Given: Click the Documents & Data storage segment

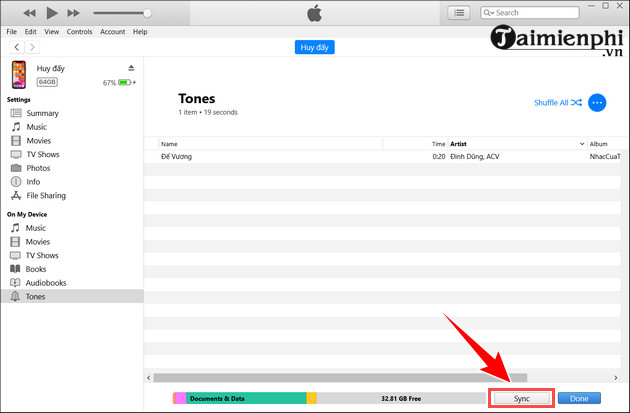Looking at the screenshot, I should (x=246, y=399).
